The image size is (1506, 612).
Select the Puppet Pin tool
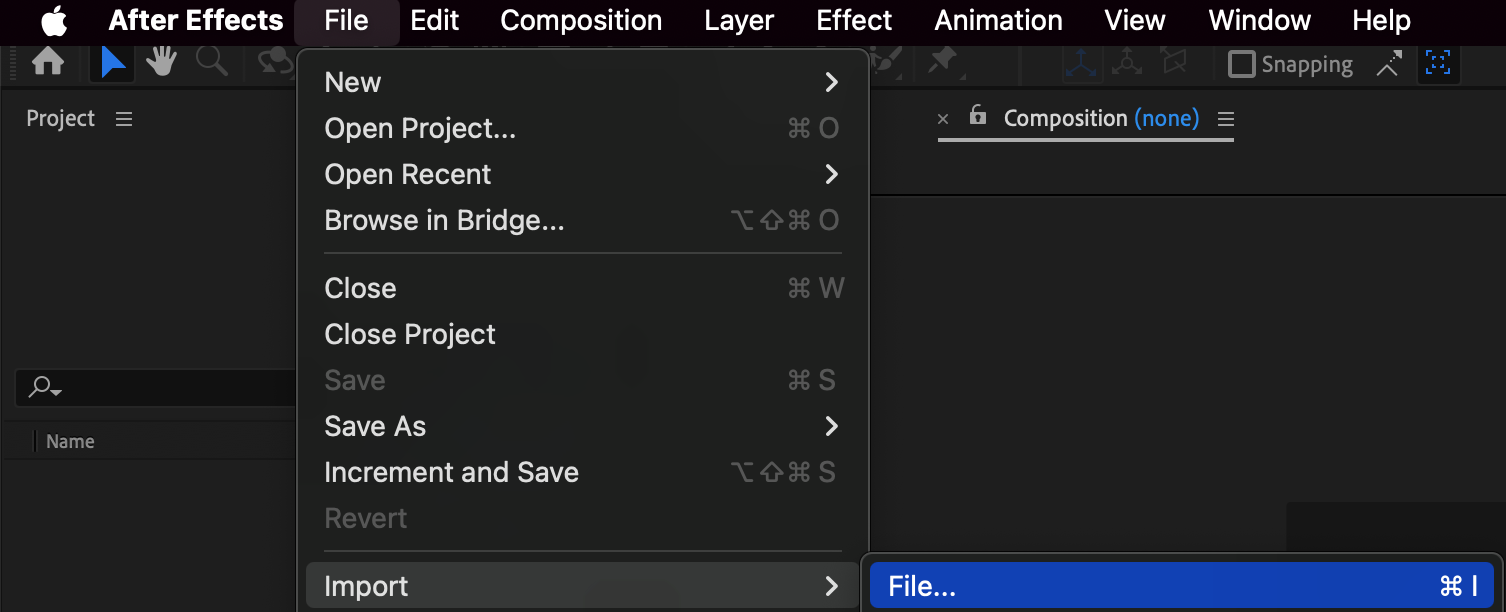(942, 62)
